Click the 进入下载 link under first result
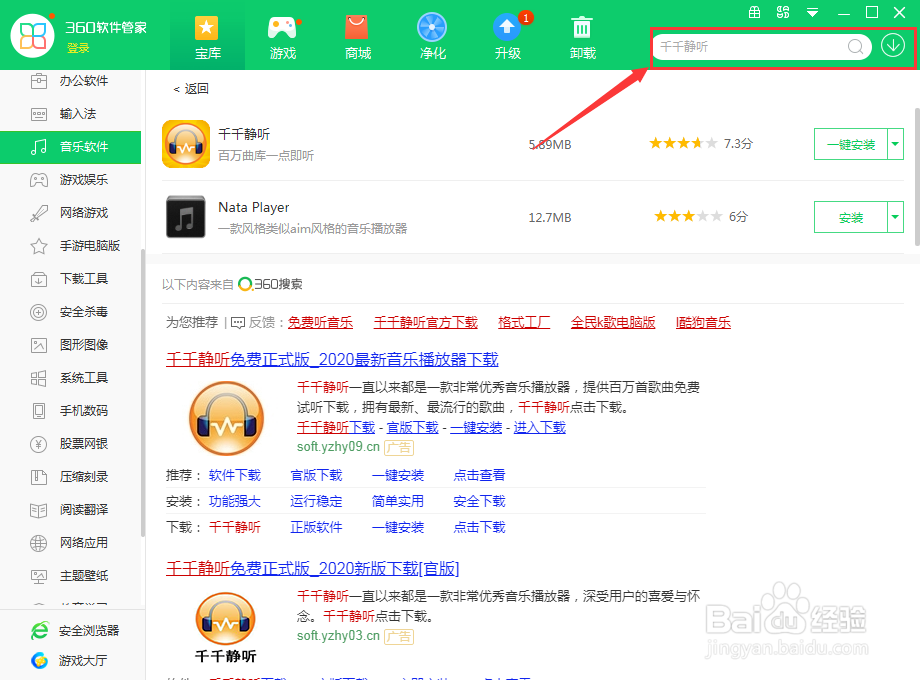This screenshot has height=680, width=920. 540,427
